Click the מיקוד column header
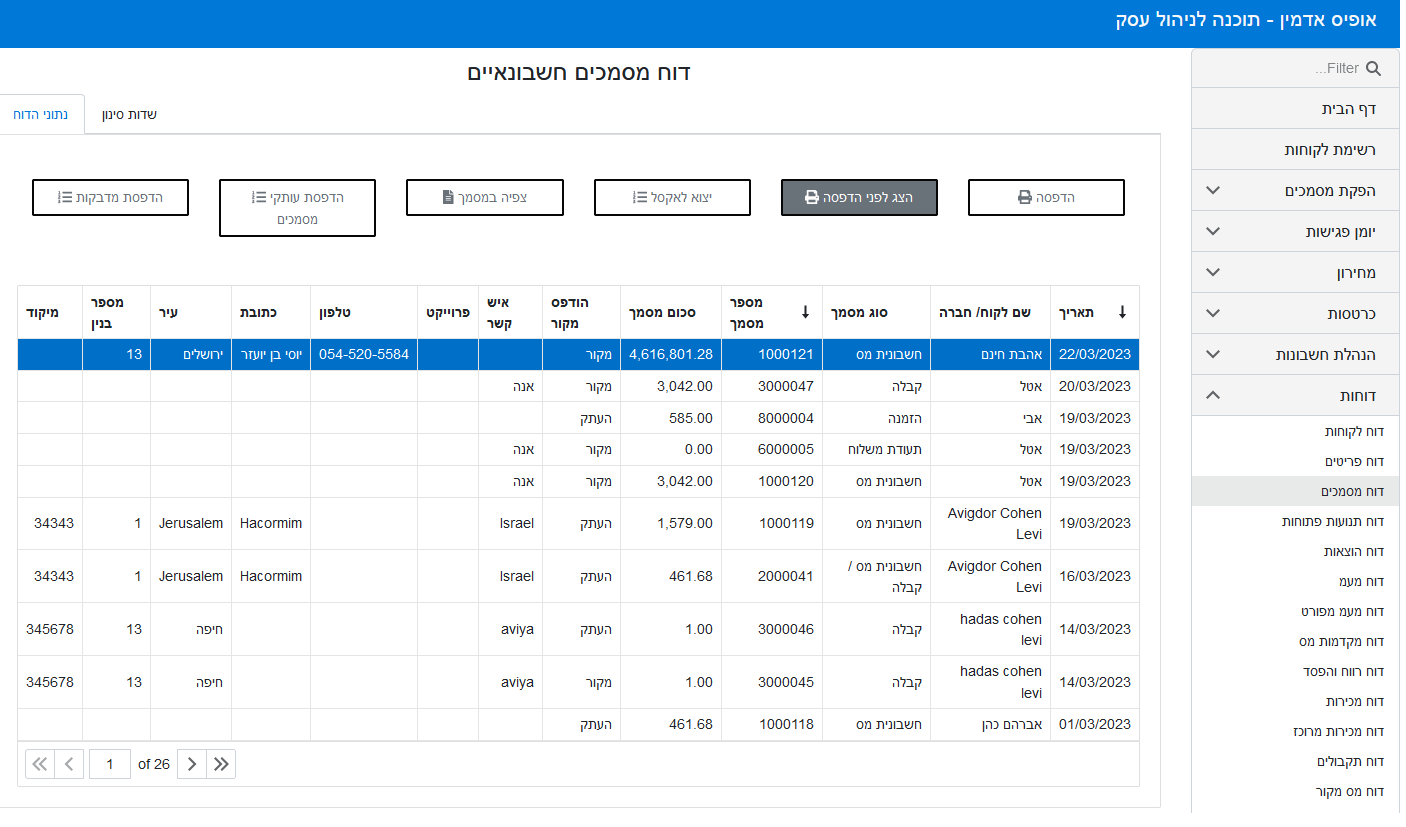The width and height of the screenshot is (1406, 827). coord(50,312)
